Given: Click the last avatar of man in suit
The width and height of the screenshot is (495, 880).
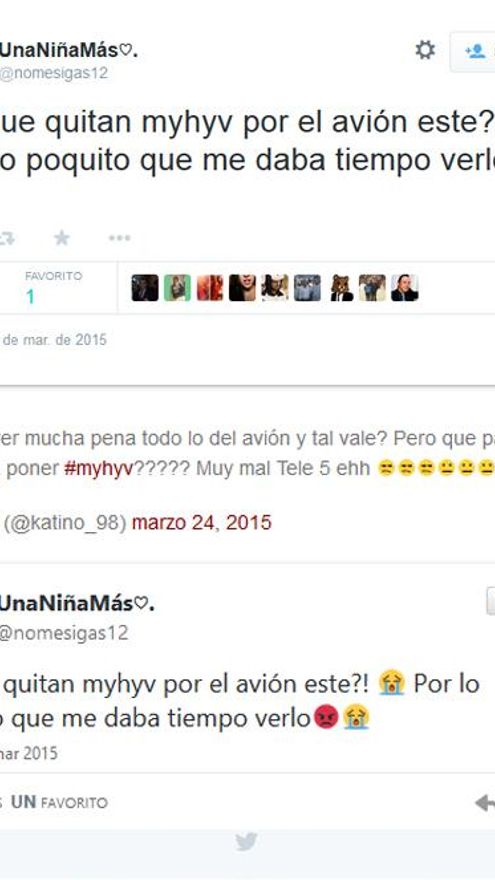Looking at the screenshot, I should (x=405, y=288).
